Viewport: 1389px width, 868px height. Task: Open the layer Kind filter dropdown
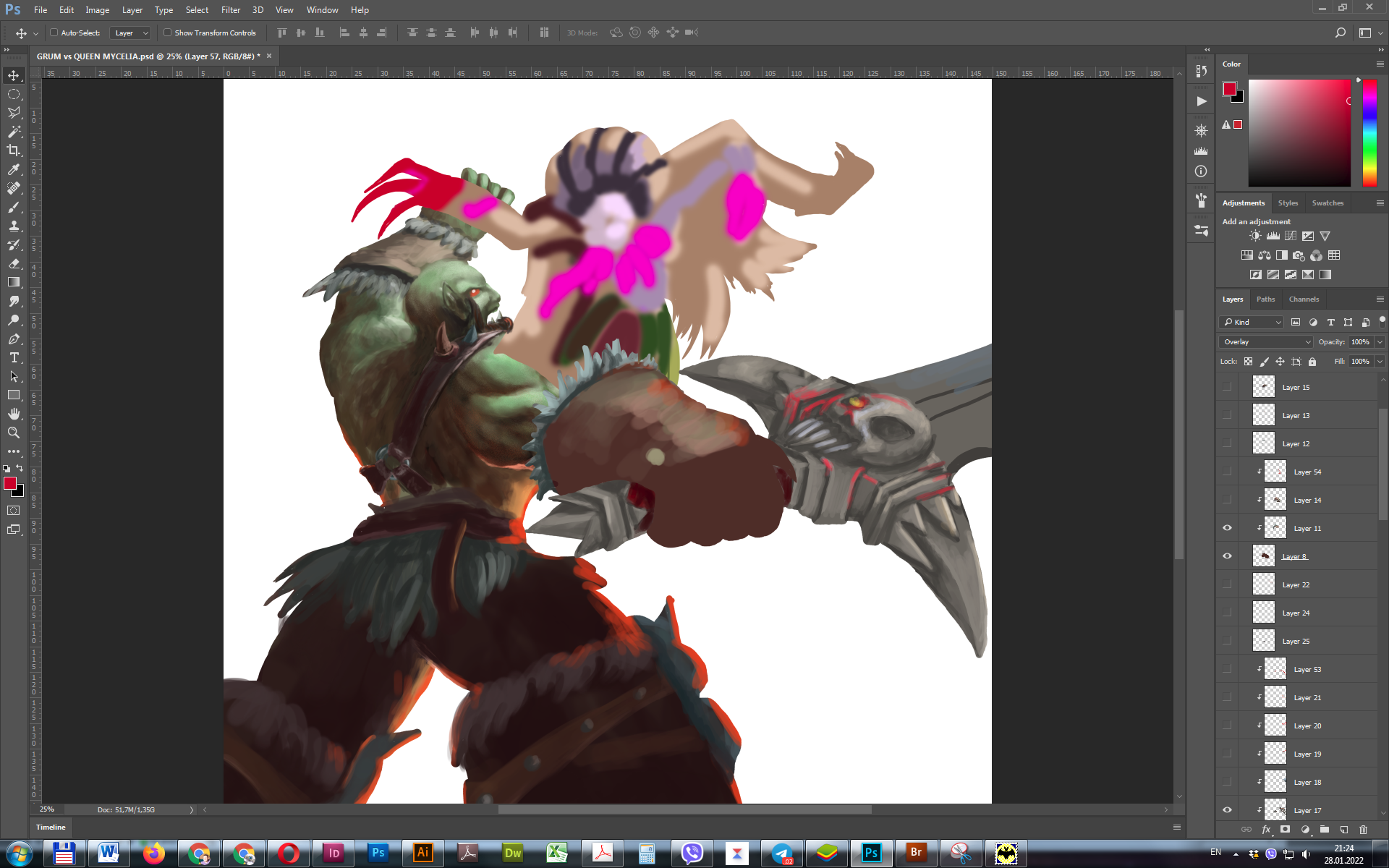click(1252, 322)
